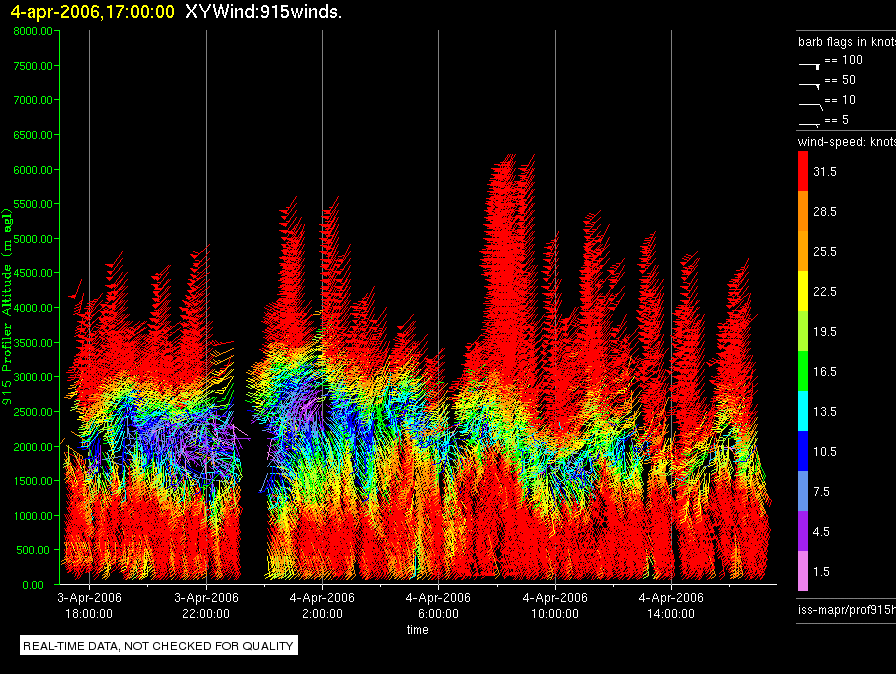Click the '== 10' barb legend text
The height and width of the screenshot is (674, 896).
840,100
